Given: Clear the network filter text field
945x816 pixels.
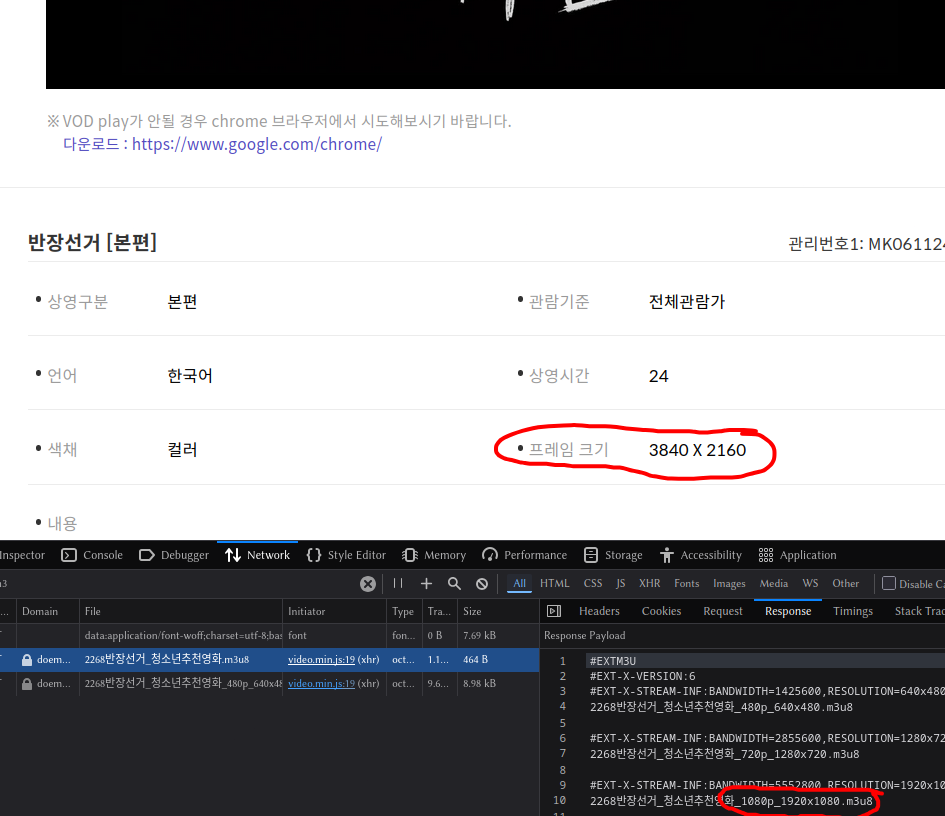Looking at the screenshot, I should tap(368, 583).
